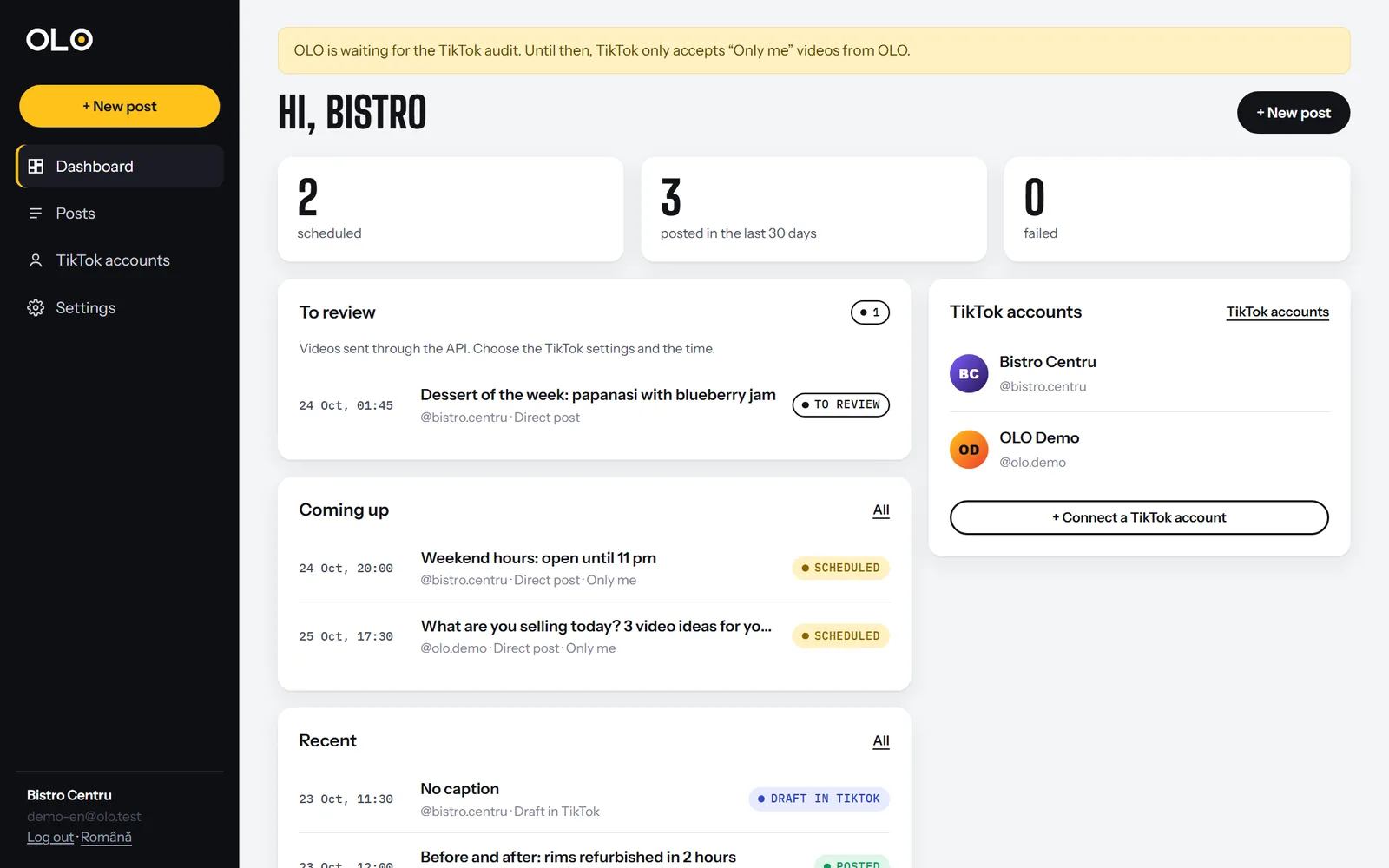Click SCHEDULED badge on the video ideas post

click(840, 636)
